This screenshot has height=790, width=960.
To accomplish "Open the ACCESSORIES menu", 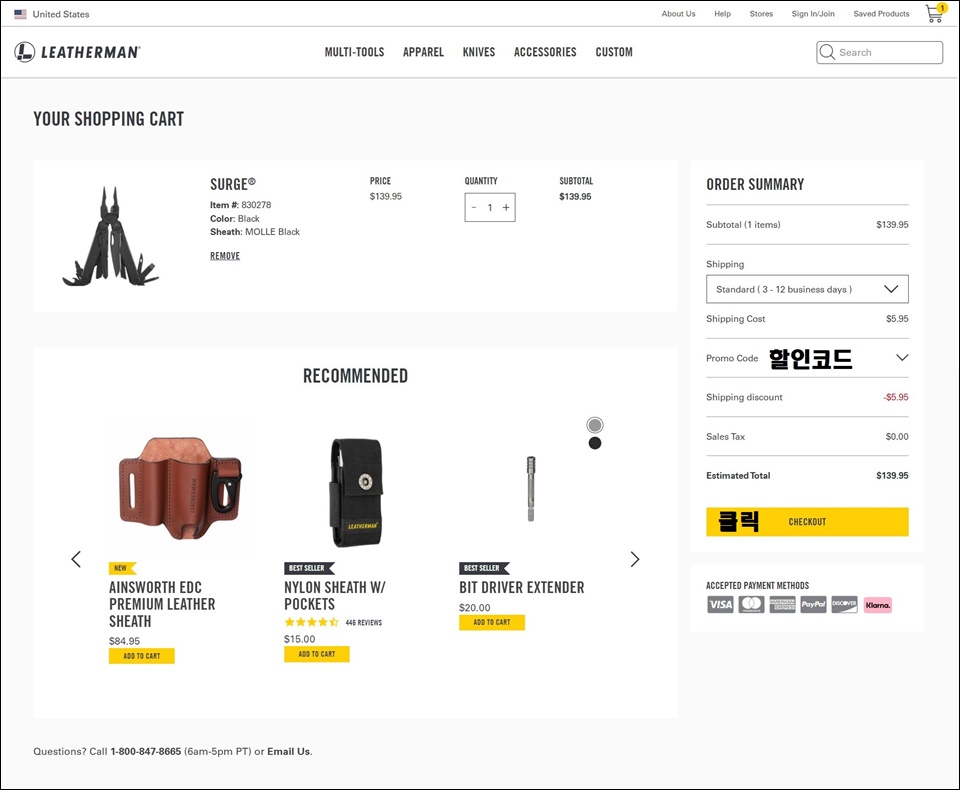I will click(545, 52).
